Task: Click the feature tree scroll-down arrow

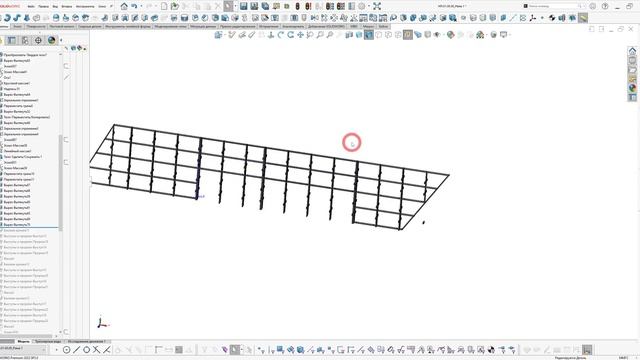Action: pos(61,332)
